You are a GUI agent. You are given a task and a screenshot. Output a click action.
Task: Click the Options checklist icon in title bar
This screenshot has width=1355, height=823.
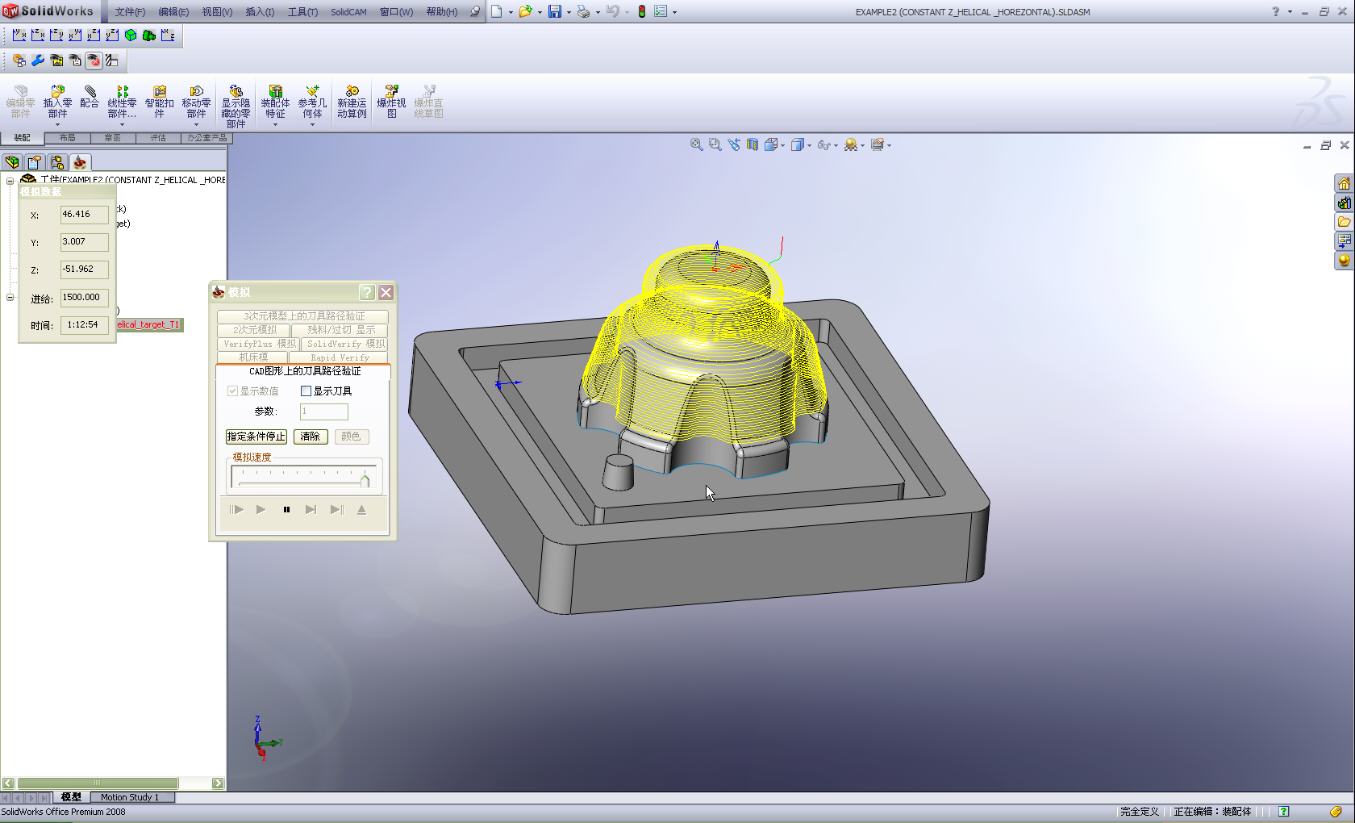pyautogui.click(x=660, y=12)
